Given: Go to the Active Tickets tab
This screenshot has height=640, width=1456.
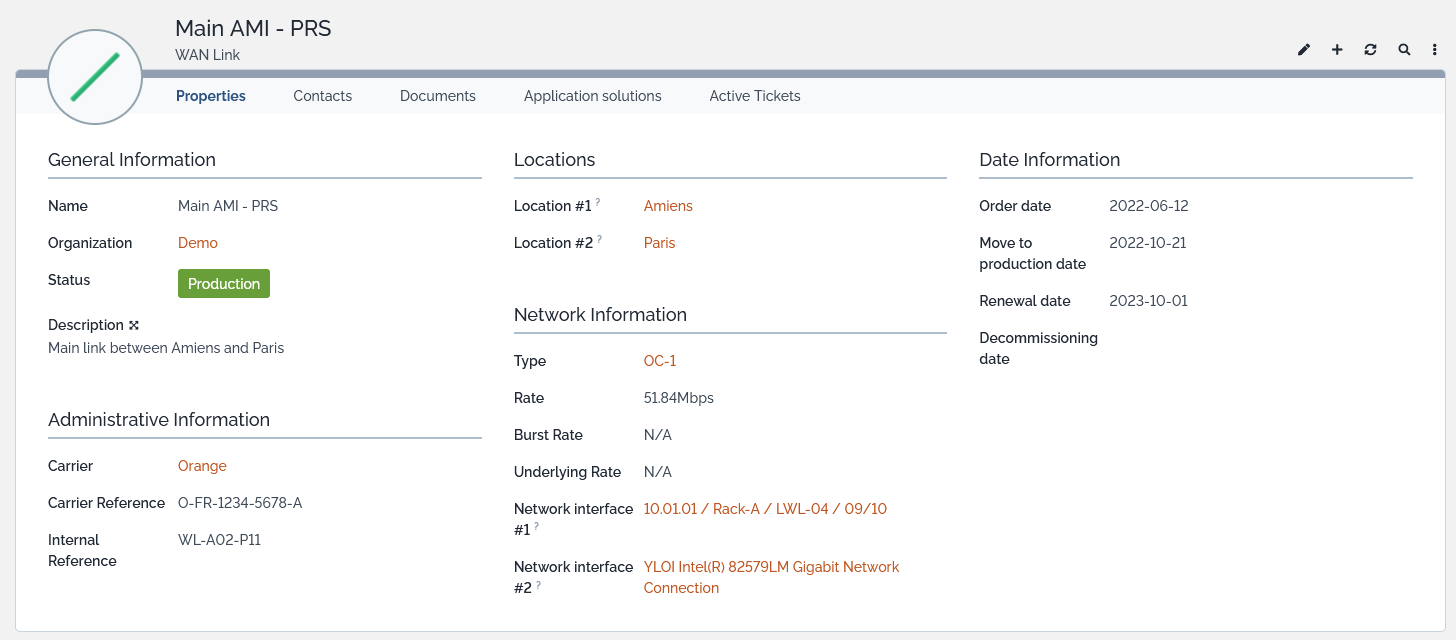Looking at the screenshot, I should [754, 96].
